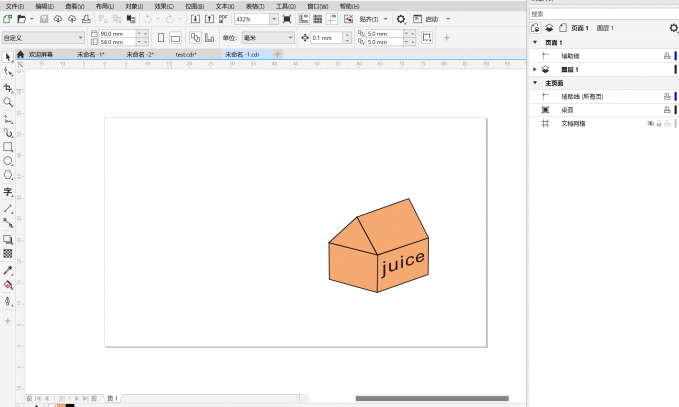Viewport: 679px width, 407px height.
Task: Select the Outline Pen tool
Action: click(x=8, y=301)
